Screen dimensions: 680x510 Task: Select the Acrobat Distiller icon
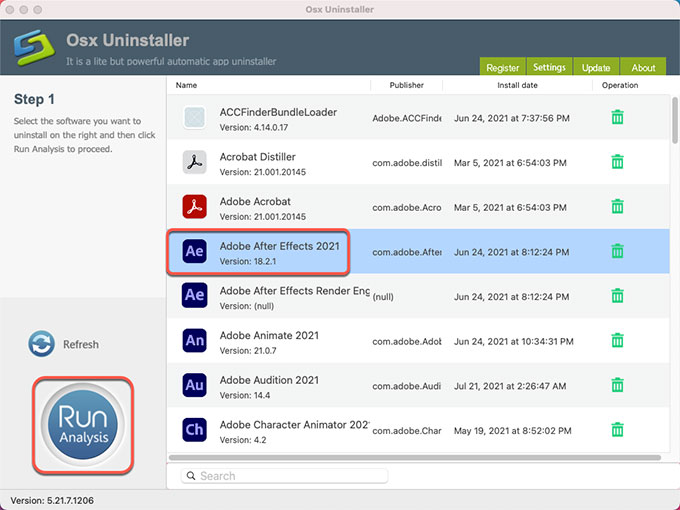point(195,162)
